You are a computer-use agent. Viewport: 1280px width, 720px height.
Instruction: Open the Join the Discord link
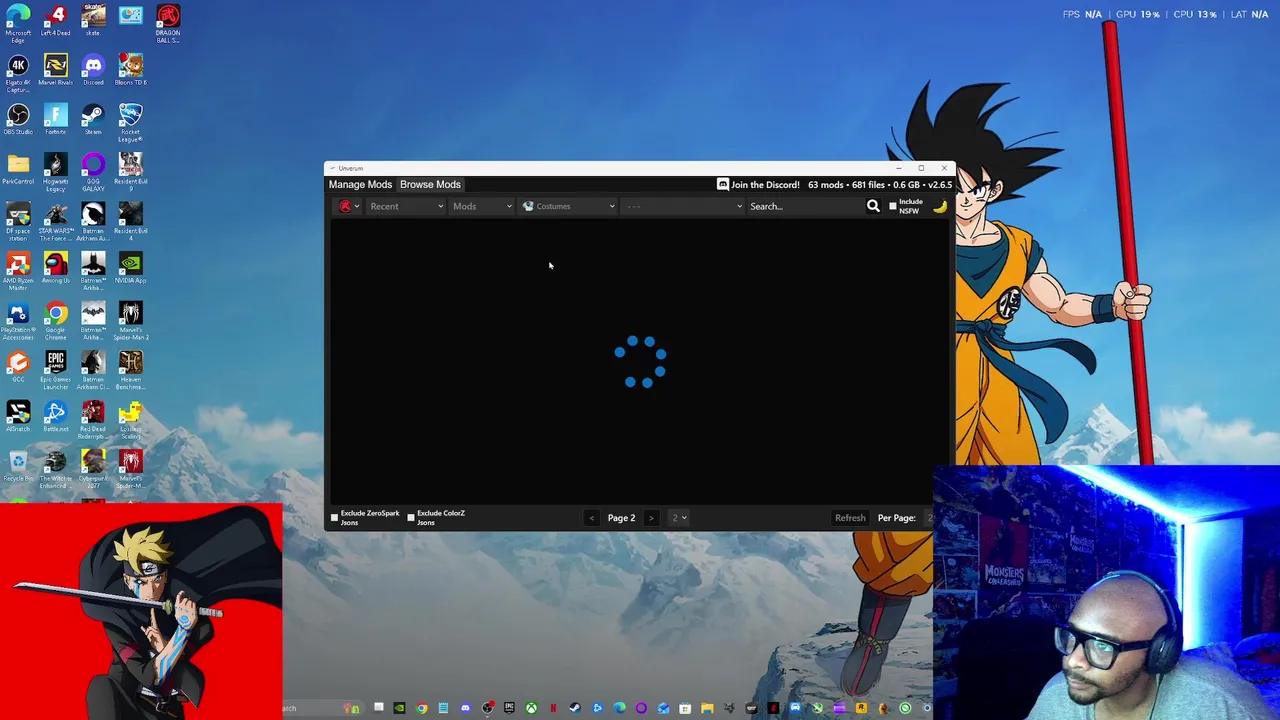(758, 184)
